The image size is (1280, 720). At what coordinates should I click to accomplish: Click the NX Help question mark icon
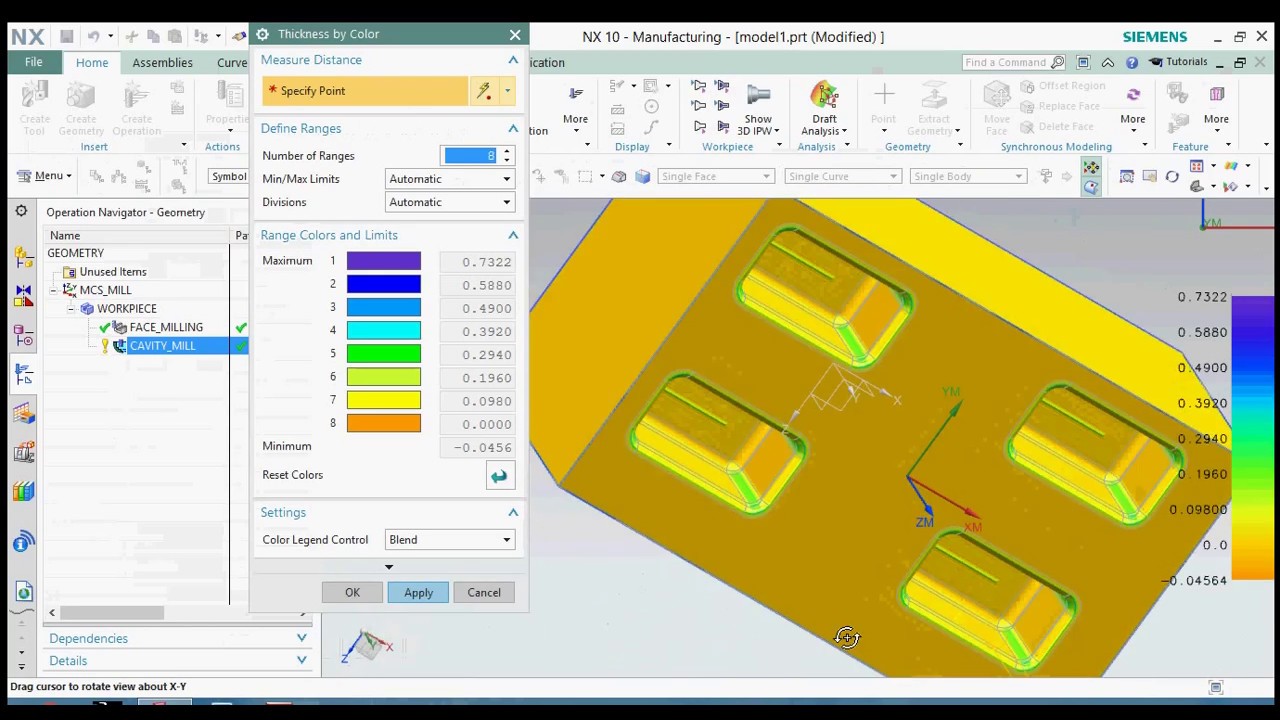point(1132,62)
